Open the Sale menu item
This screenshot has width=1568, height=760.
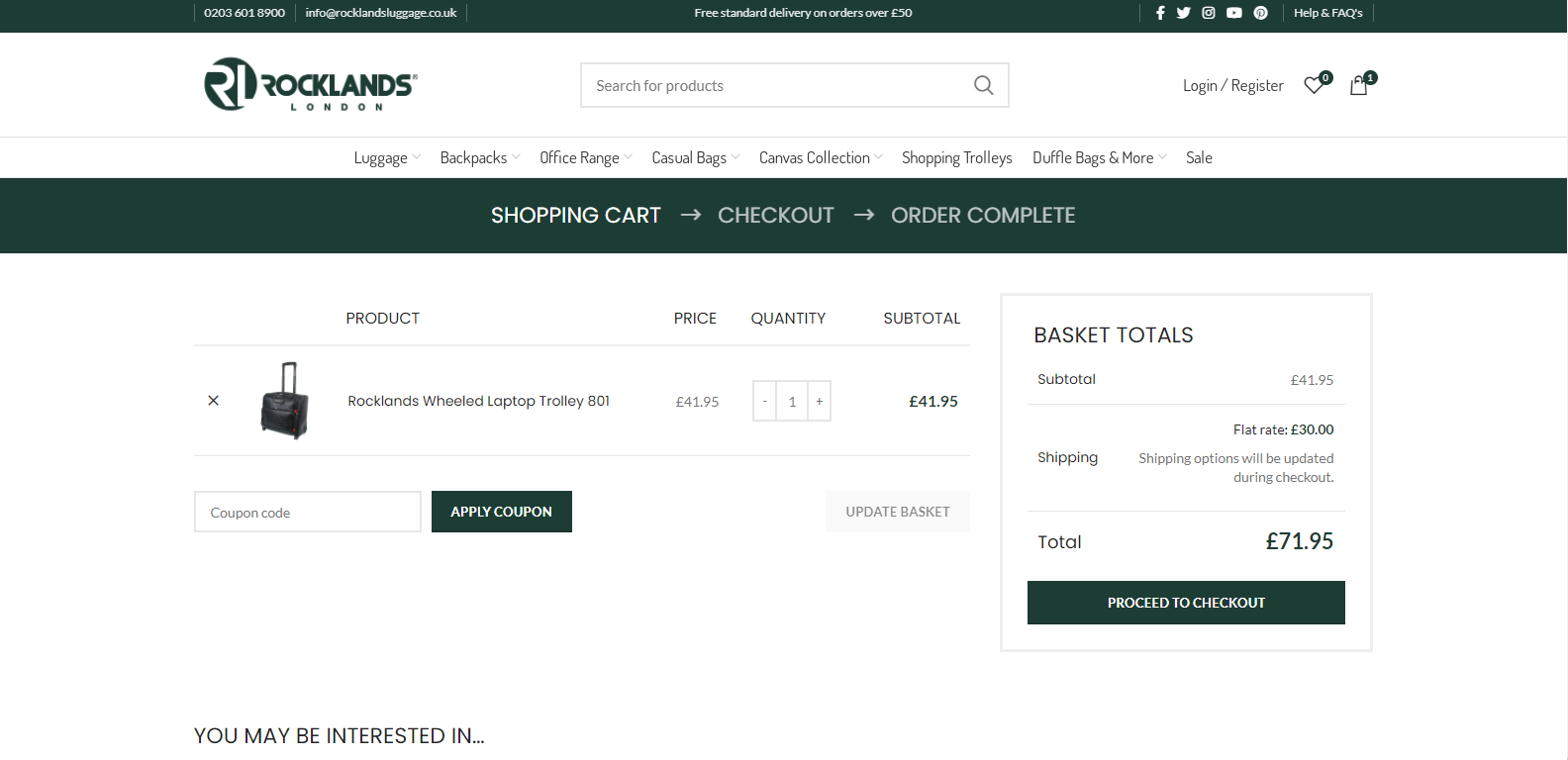(x=1199, y=157)
